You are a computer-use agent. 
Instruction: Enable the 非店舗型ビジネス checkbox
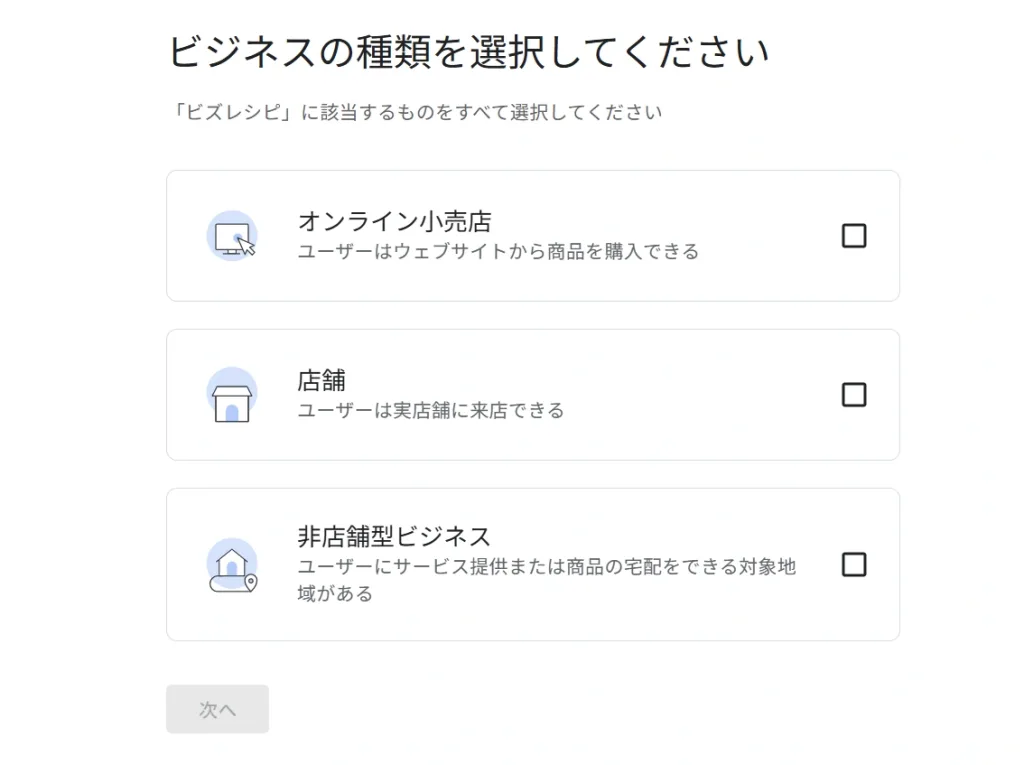[x=853, y=565]
